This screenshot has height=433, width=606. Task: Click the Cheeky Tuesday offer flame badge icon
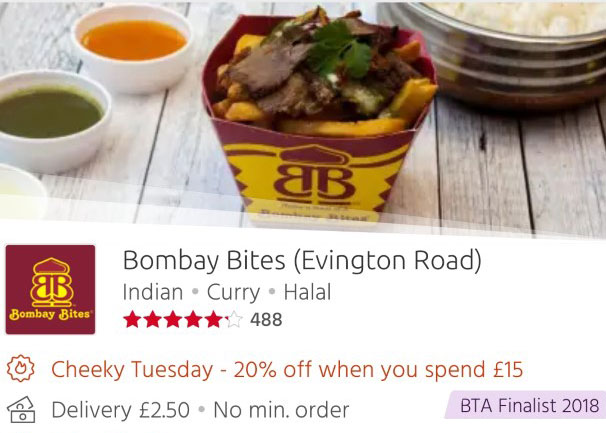[20, 368]
